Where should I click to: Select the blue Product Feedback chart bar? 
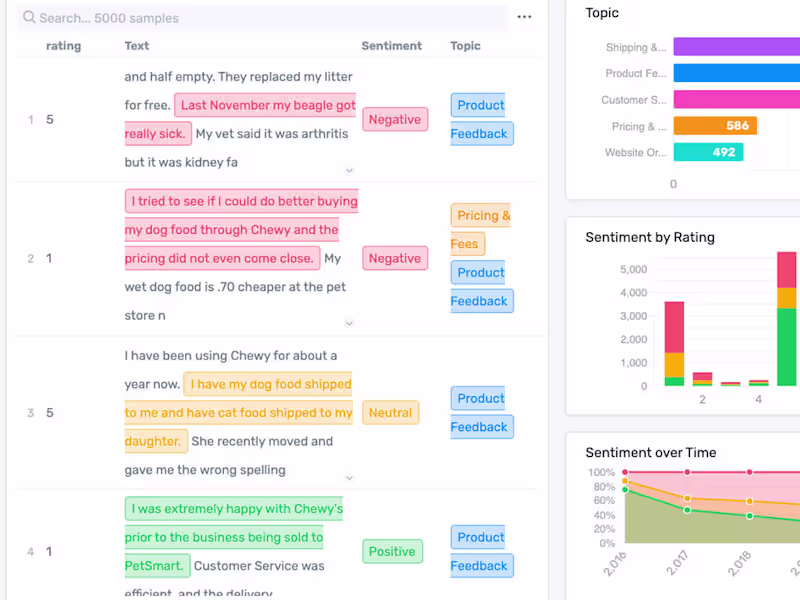click(736, 73)
